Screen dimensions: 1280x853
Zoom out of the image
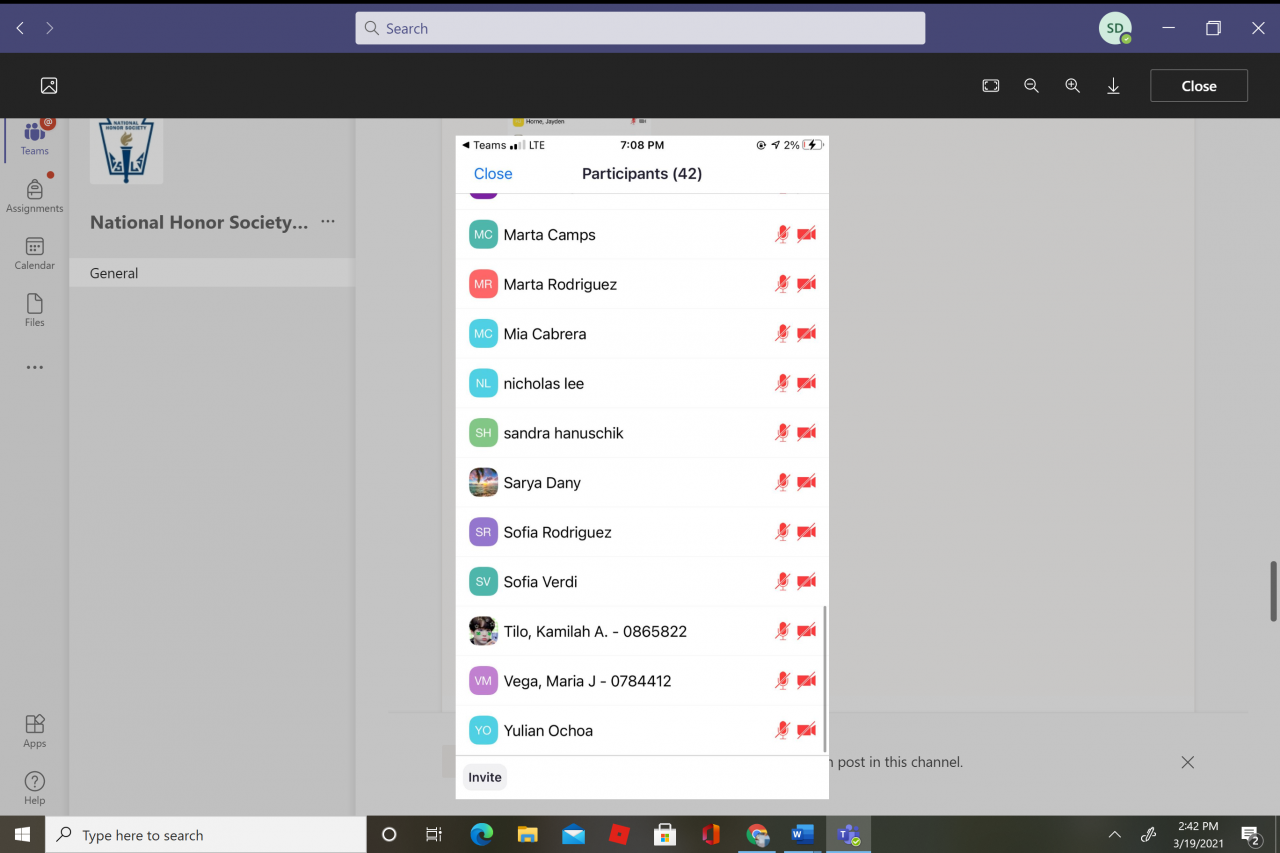pyautogui.click(x=1031, y=86)
